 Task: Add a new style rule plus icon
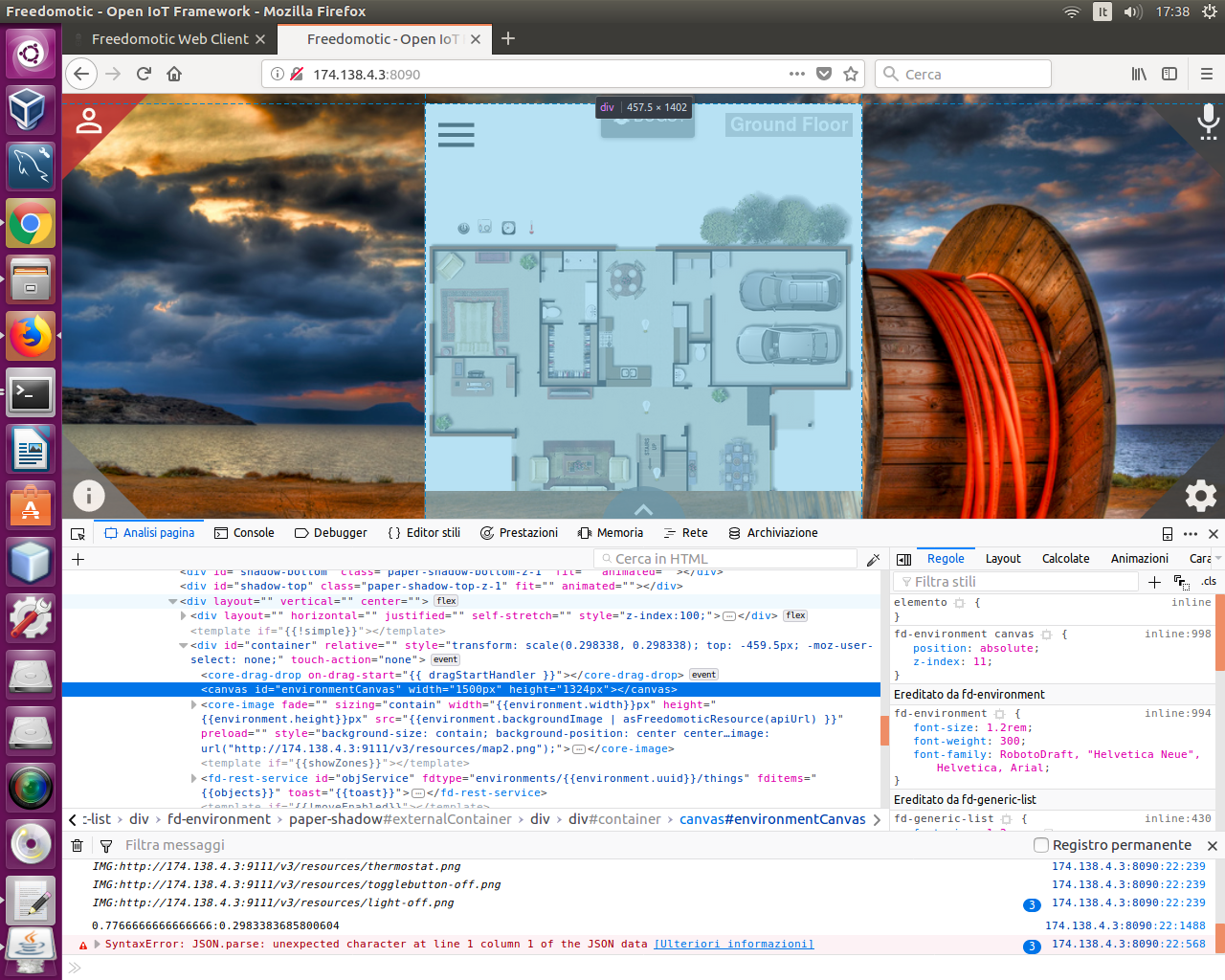click(1154, 582)
